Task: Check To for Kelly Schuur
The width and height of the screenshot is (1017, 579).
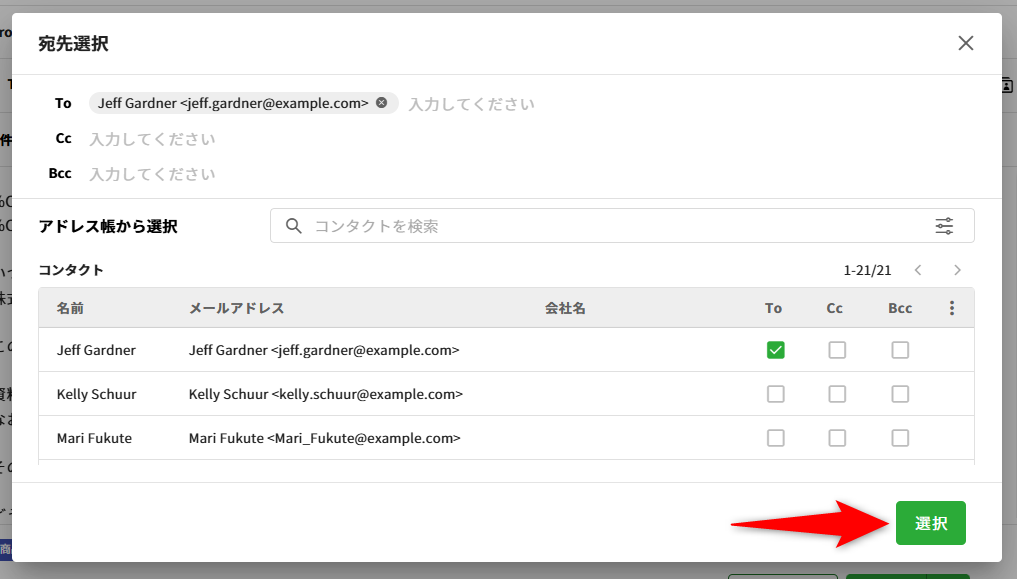Action: click(775, 394)
